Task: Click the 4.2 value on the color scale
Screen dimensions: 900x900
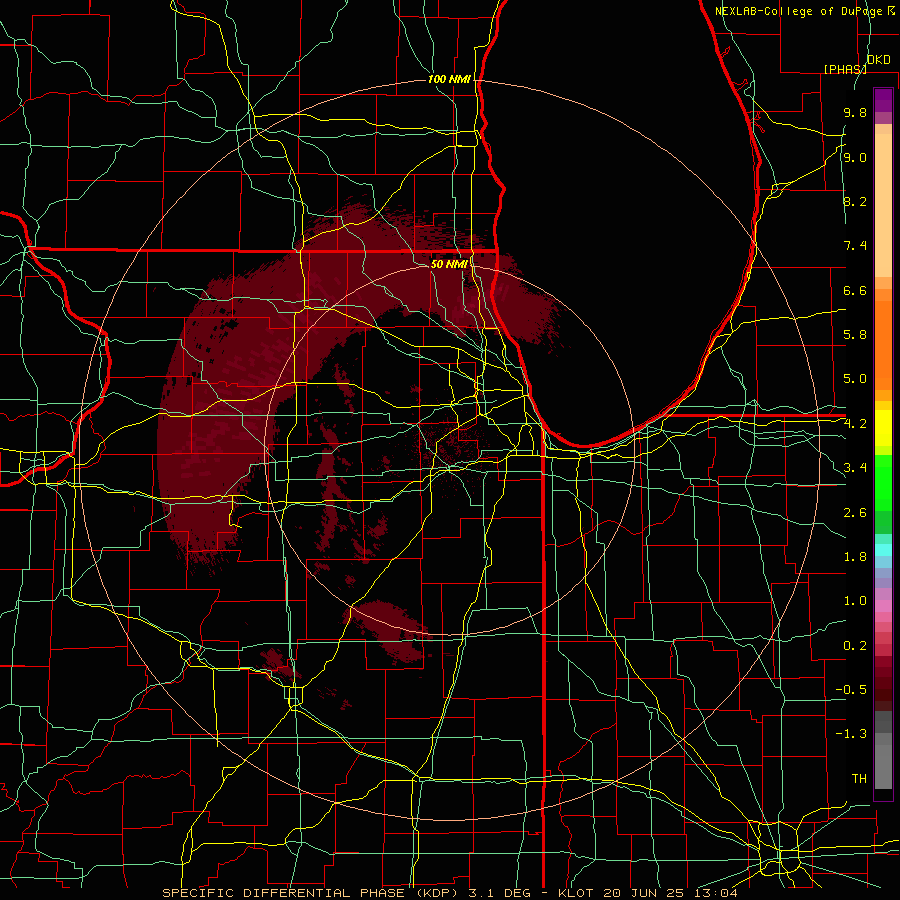Action: point(855,424)
